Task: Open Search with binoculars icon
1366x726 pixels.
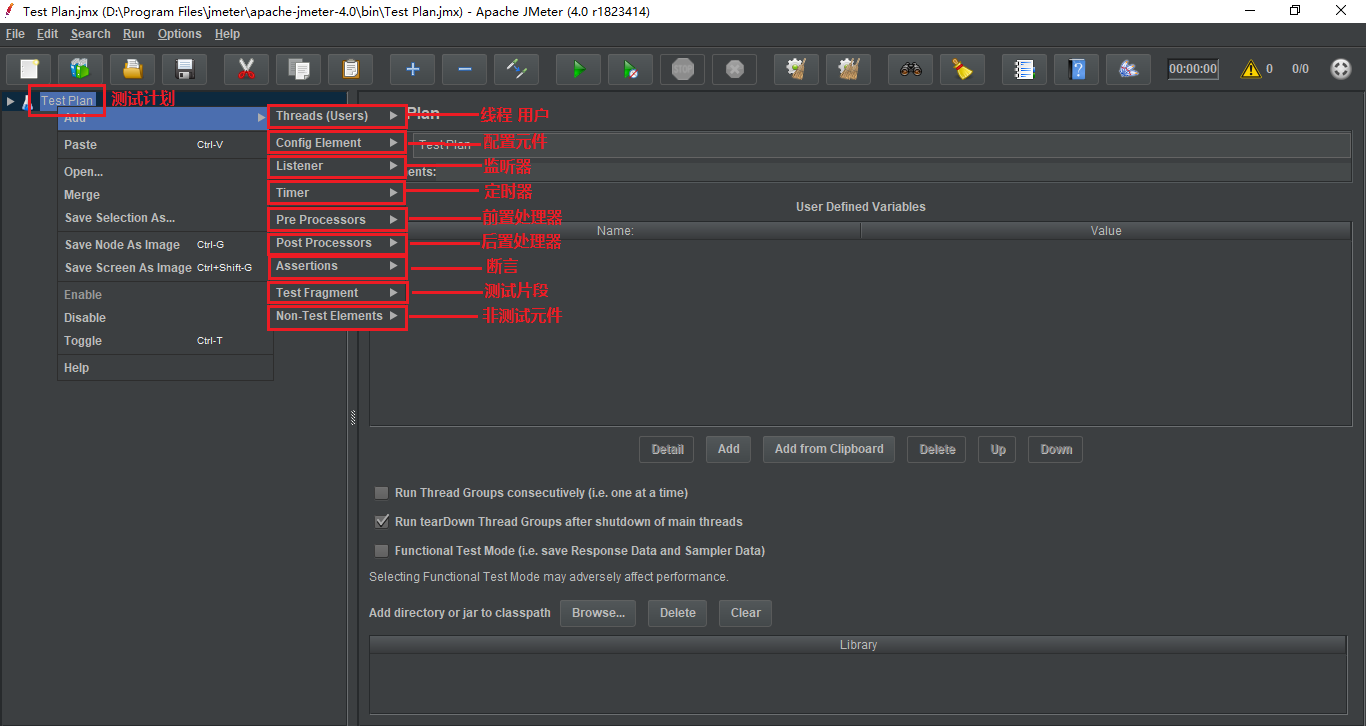Action: pyautogui.click(x=910, y=69)
